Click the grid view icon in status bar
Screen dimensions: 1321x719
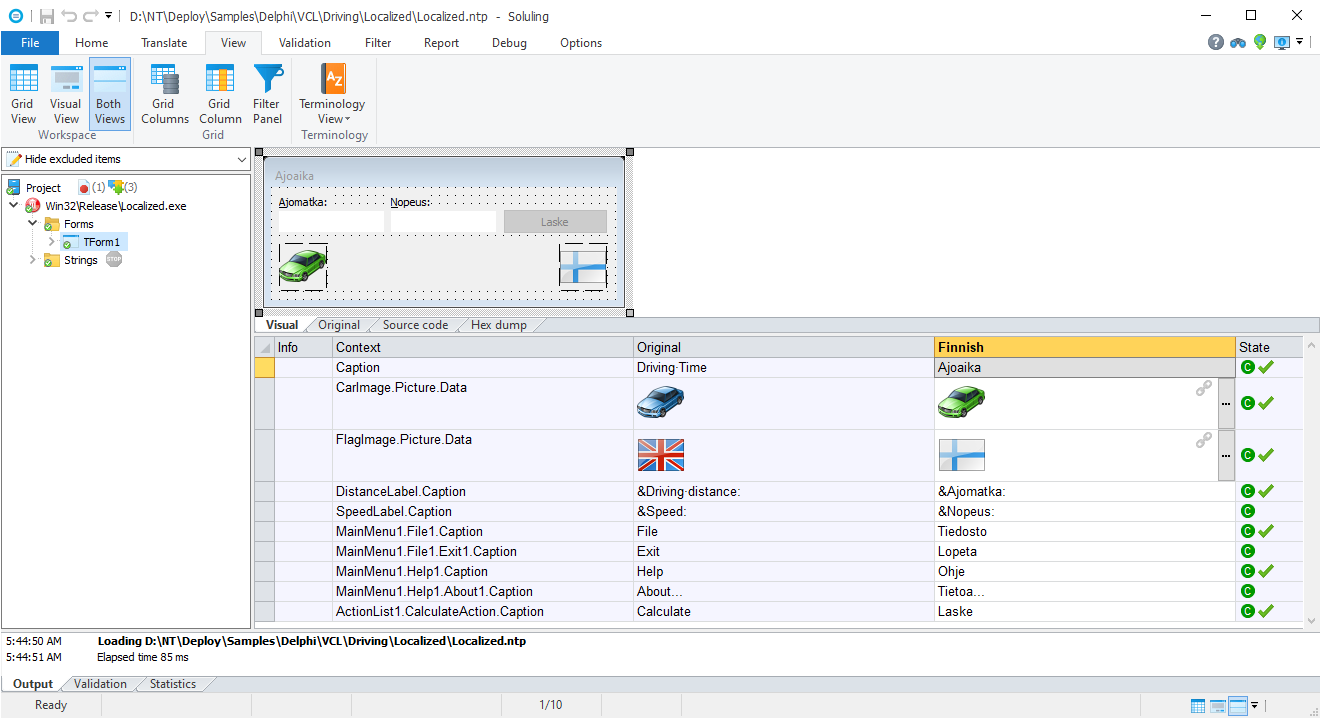coord(1199,706)
